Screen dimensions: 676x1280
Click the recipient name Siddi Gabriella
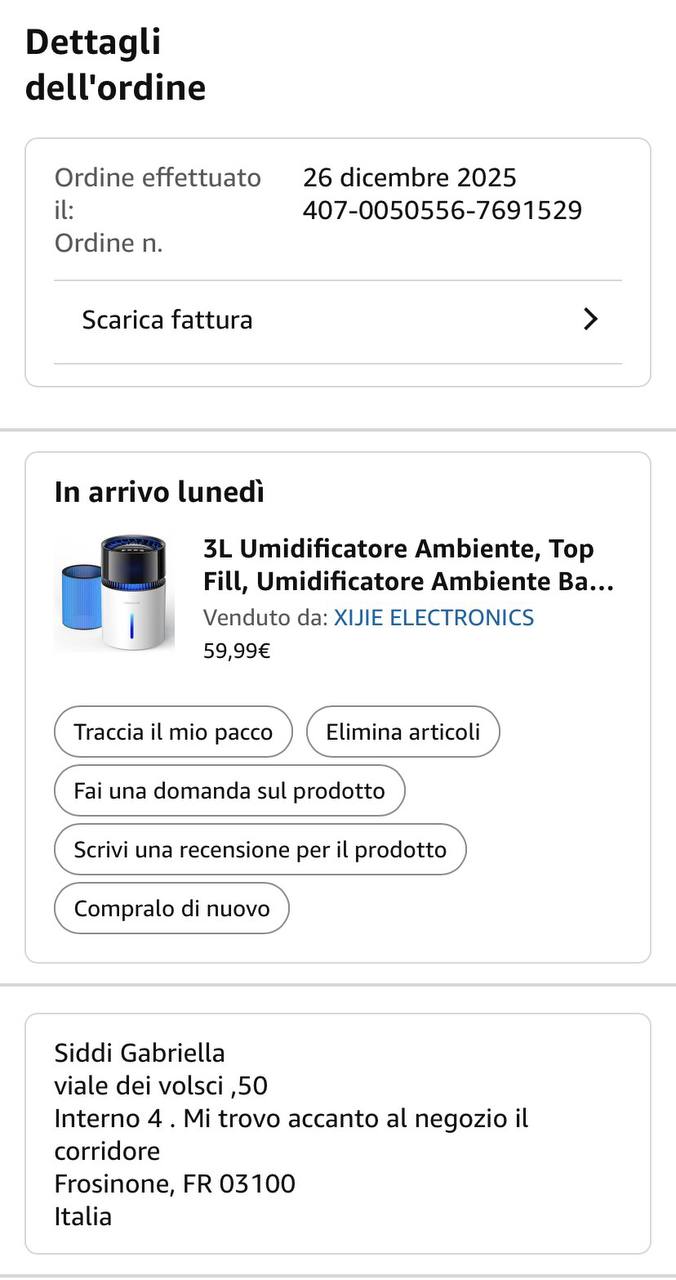(x=140, y=1053)
